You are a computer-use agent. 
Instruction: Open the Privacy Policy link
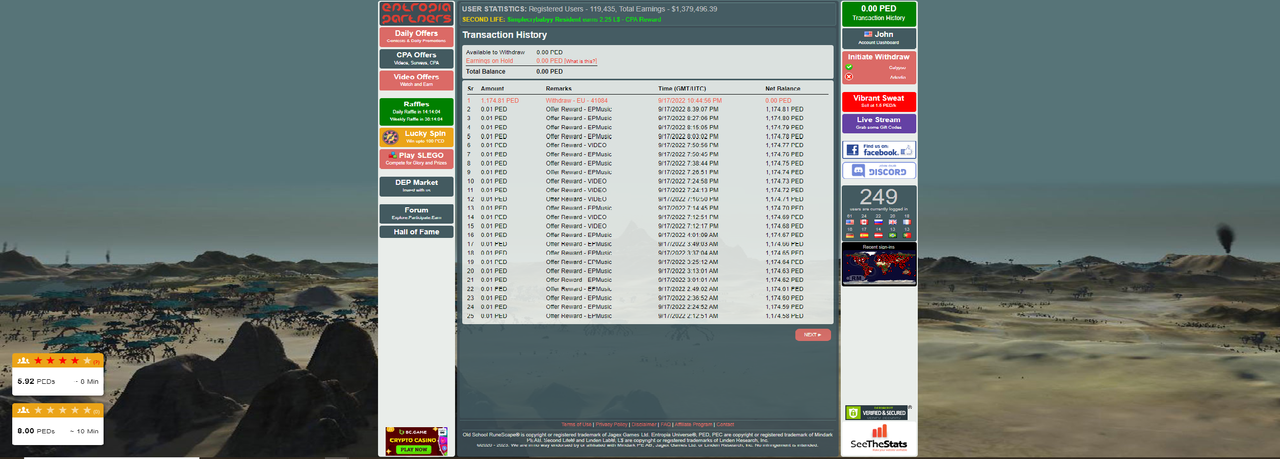(x=612, y=425)
